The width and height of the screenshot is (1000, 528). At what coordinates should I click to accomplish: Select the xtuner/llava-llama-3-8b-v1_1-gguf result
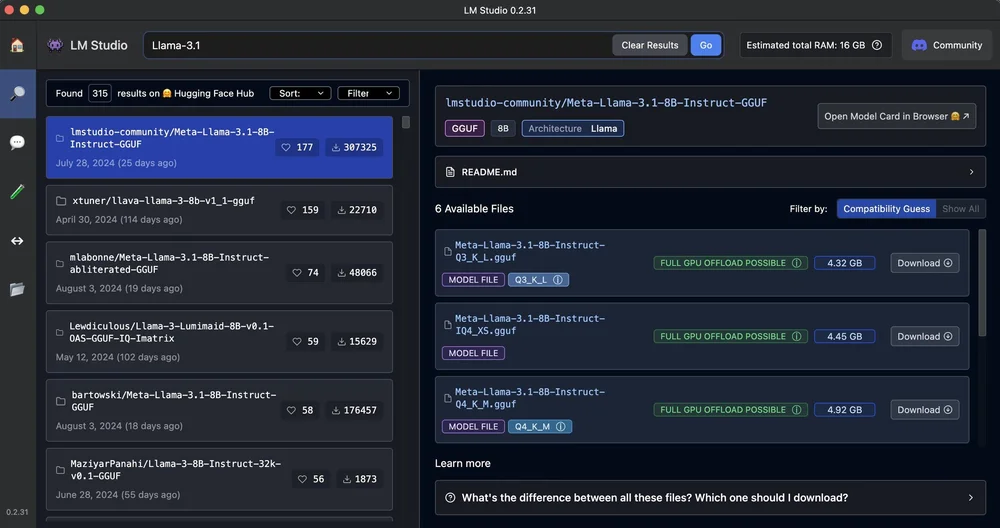click(219, 210)
